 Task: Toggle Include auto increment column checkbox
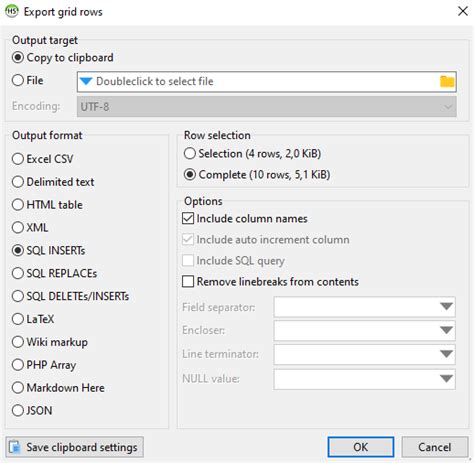(x=188, y=239)
